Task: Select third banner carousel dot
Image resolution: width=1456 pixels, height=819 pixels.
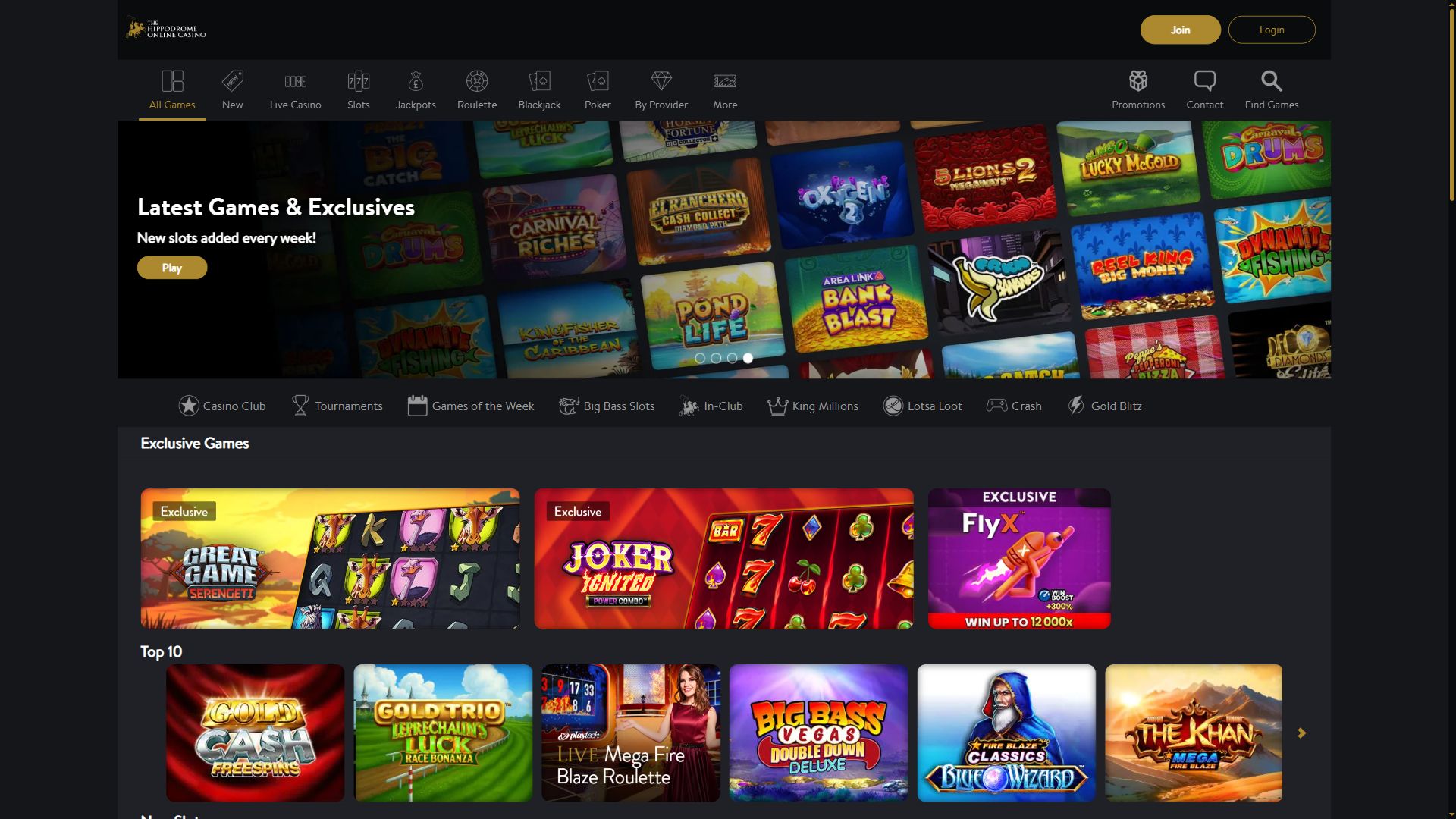Action: click(x=732, y=358)
